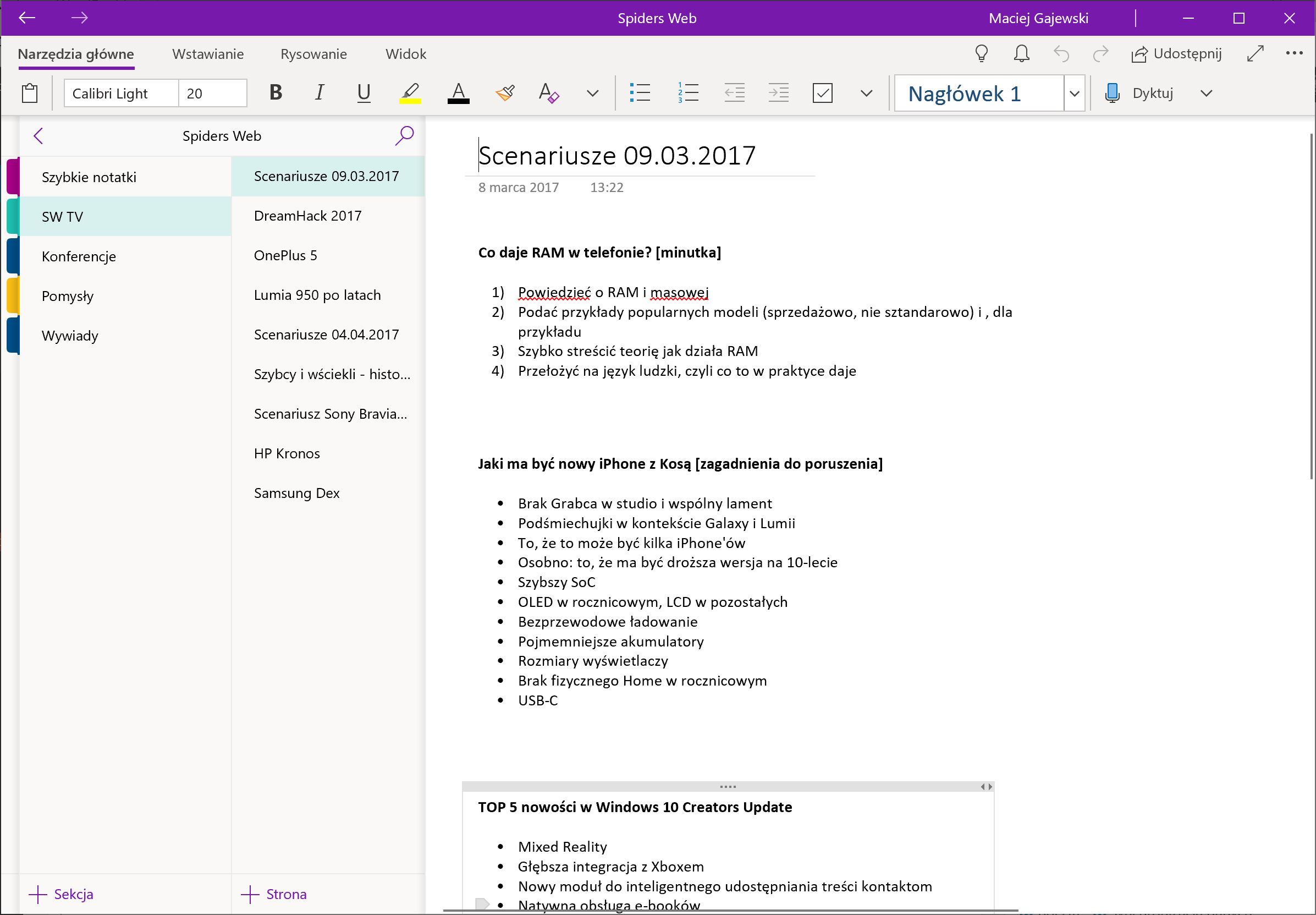Viewport: 1316px width, 915px height.
Task: Open the Nagłówek 1 style dropdown arrow
Action: (1075, 93)
